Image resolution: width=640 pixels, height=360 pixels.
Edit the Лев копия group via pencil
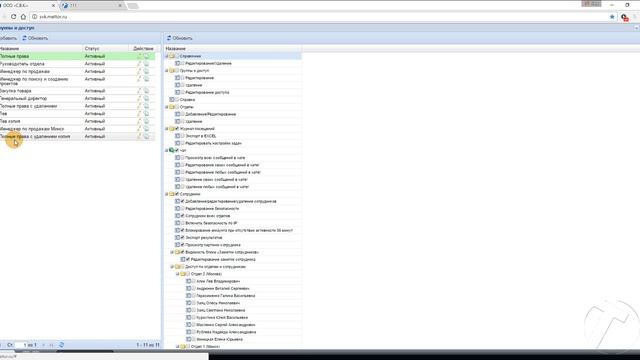pos(139,121)
